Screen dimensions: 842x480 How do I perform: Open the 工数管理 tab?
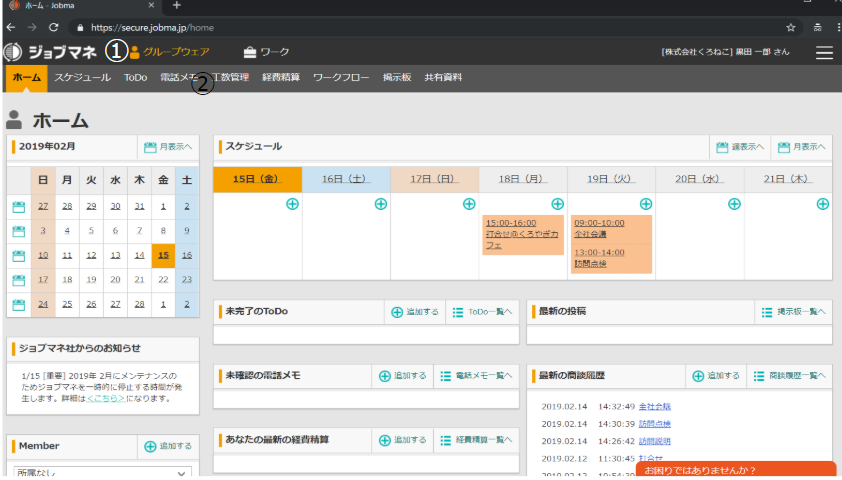coord(230,78)
